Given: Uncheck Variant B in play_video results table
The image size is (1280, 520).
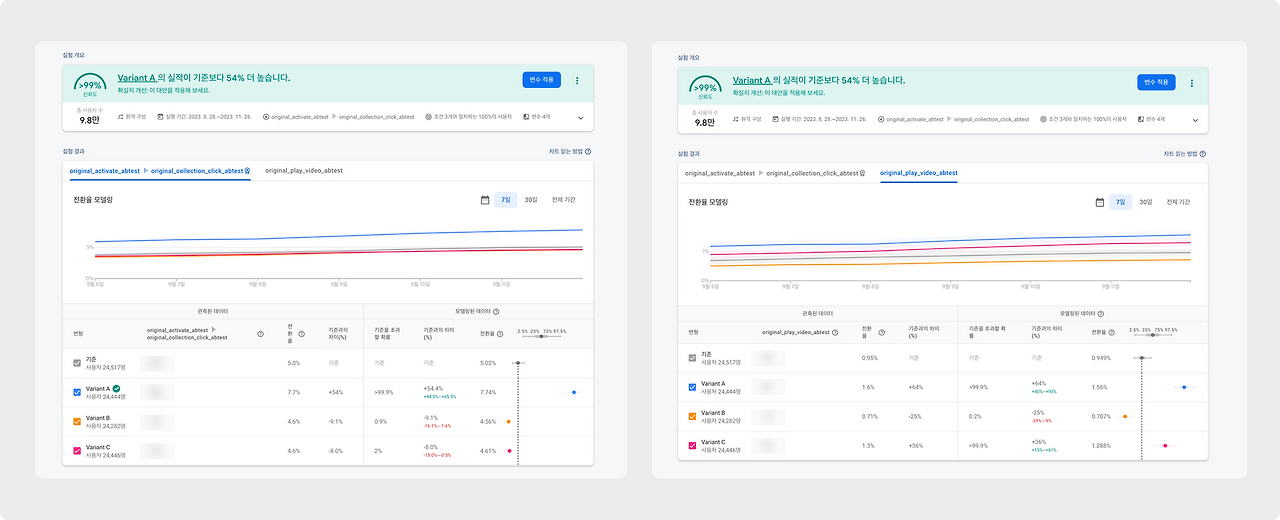Looking at the screenshot, I should tap(693, 416).
